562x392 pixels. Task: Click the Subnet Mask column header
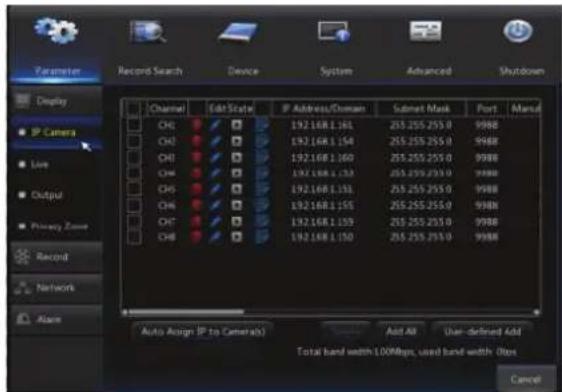[x=421, y=109]
